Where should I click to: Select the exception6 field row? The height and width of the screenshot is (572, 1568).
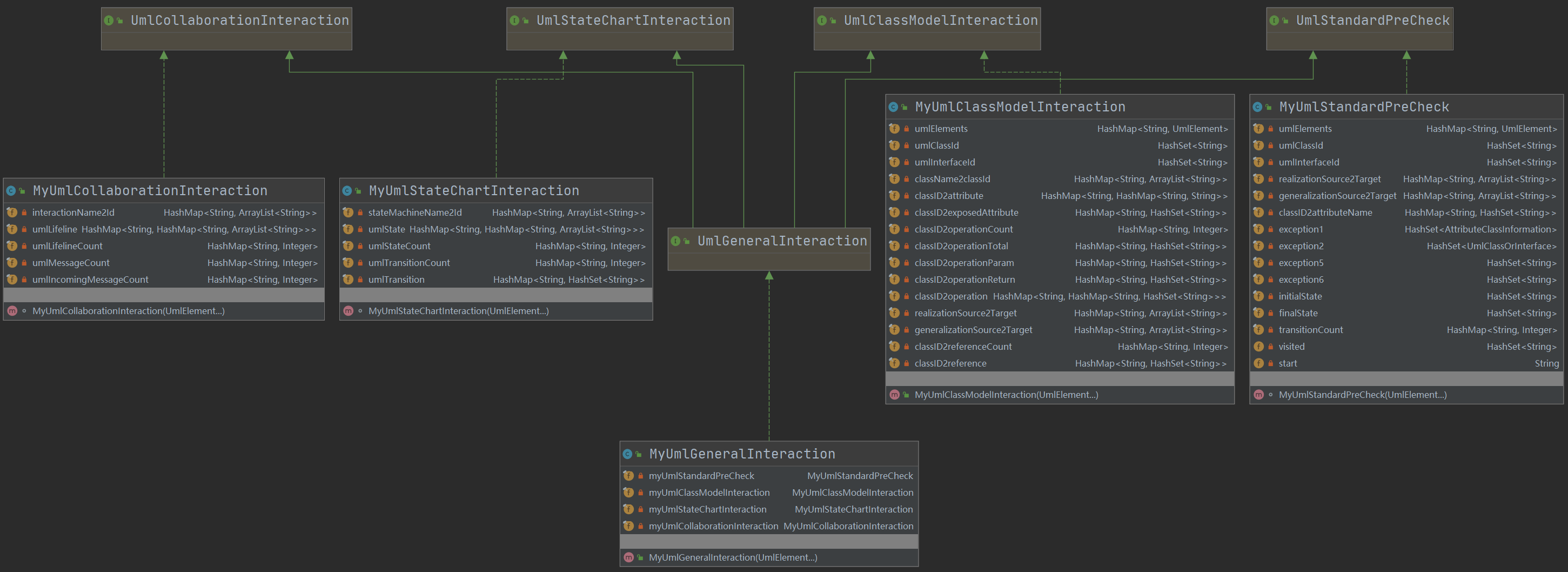click(1406, 280)
